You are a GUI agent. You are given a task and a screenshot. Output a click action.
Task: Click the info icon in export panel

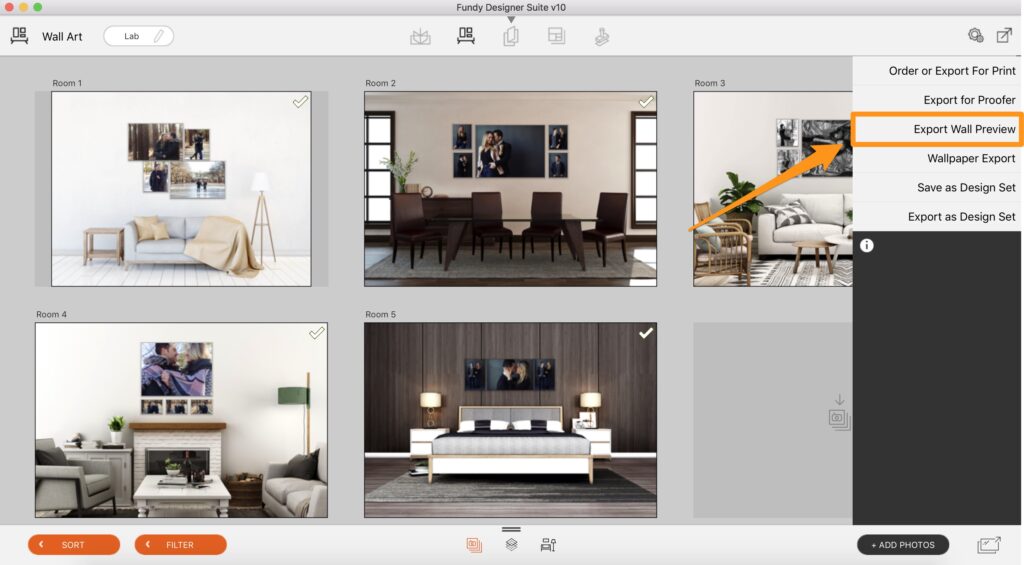point(867,246)
